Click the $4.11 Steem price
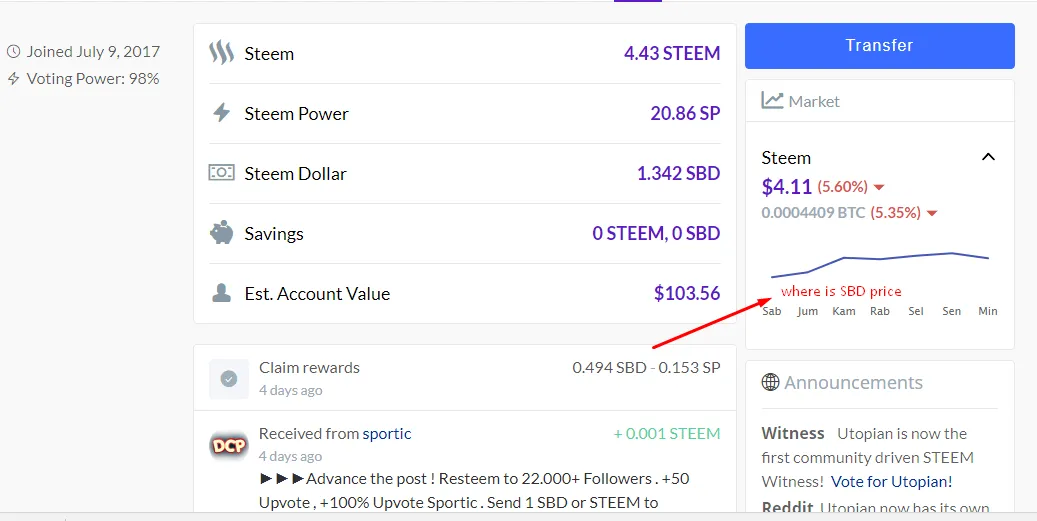This screenshot has width=1037, height=521. [786, 187]
